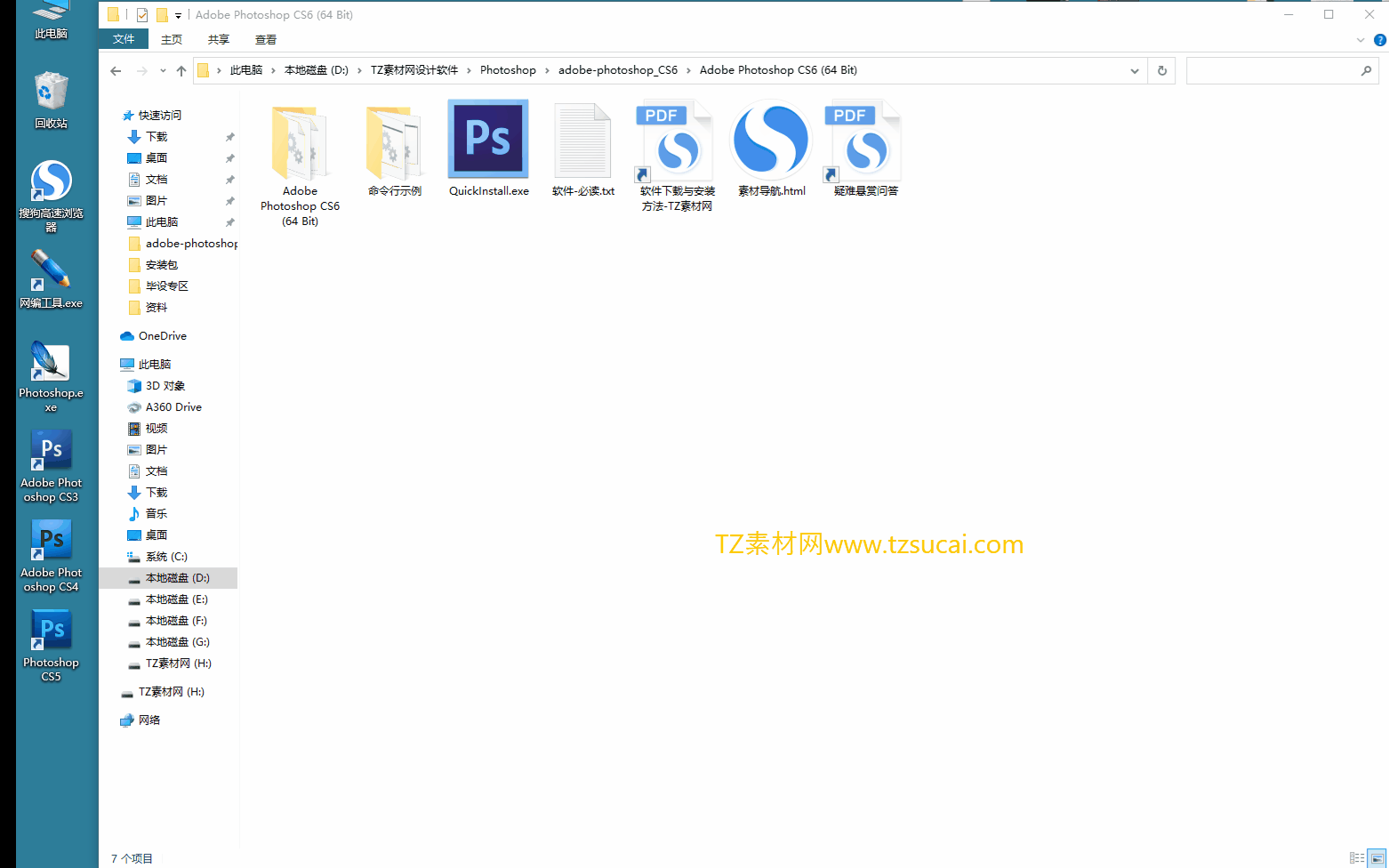Refresh the current folder view
This screenshot has width=1389, height=868.
1162,70
